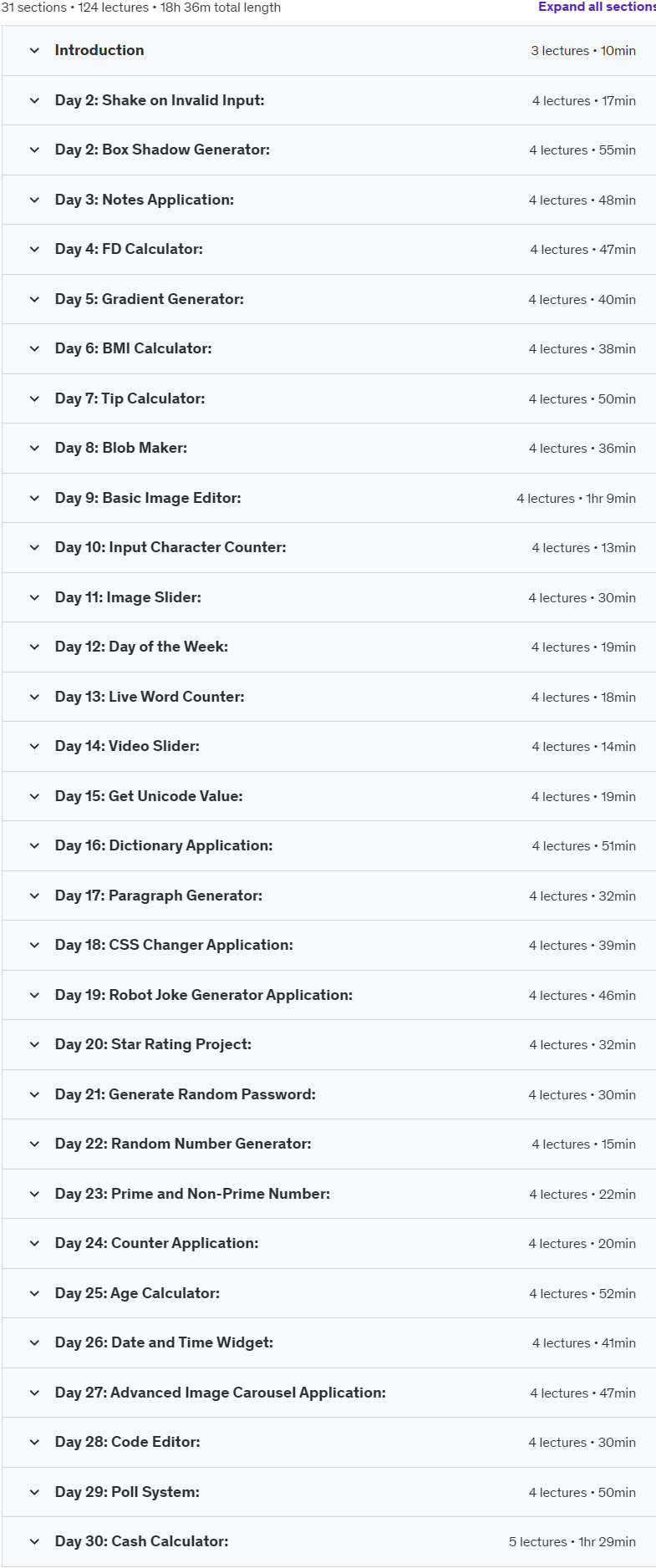Screen dimensions: 656x1568
Task: Click the Introduction section title
Action: [x=99, y=50]
